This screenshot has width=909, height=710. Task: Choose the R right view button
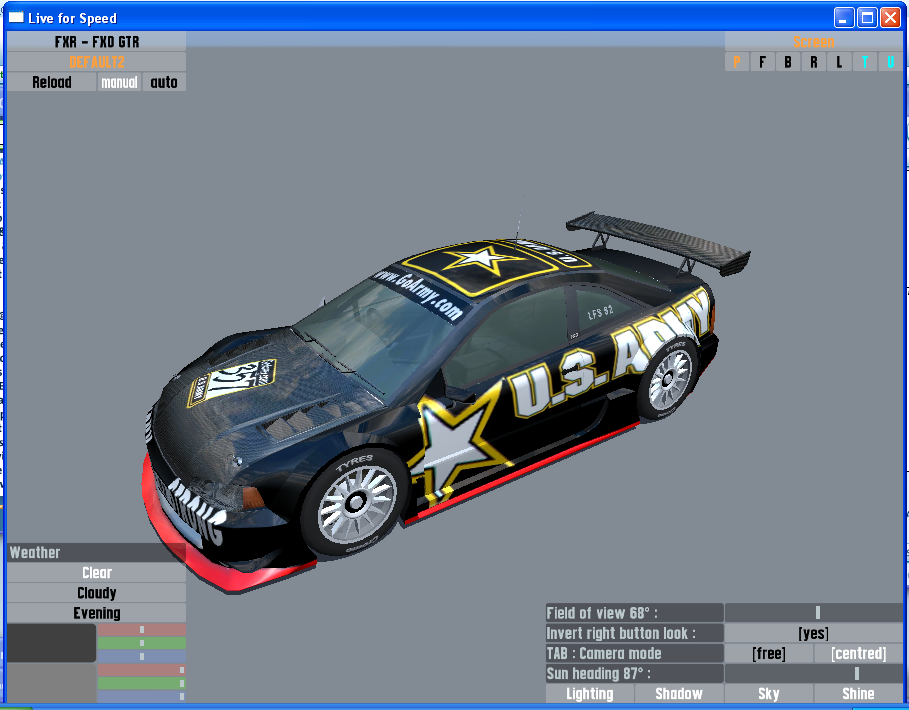(x=813, y=62)
